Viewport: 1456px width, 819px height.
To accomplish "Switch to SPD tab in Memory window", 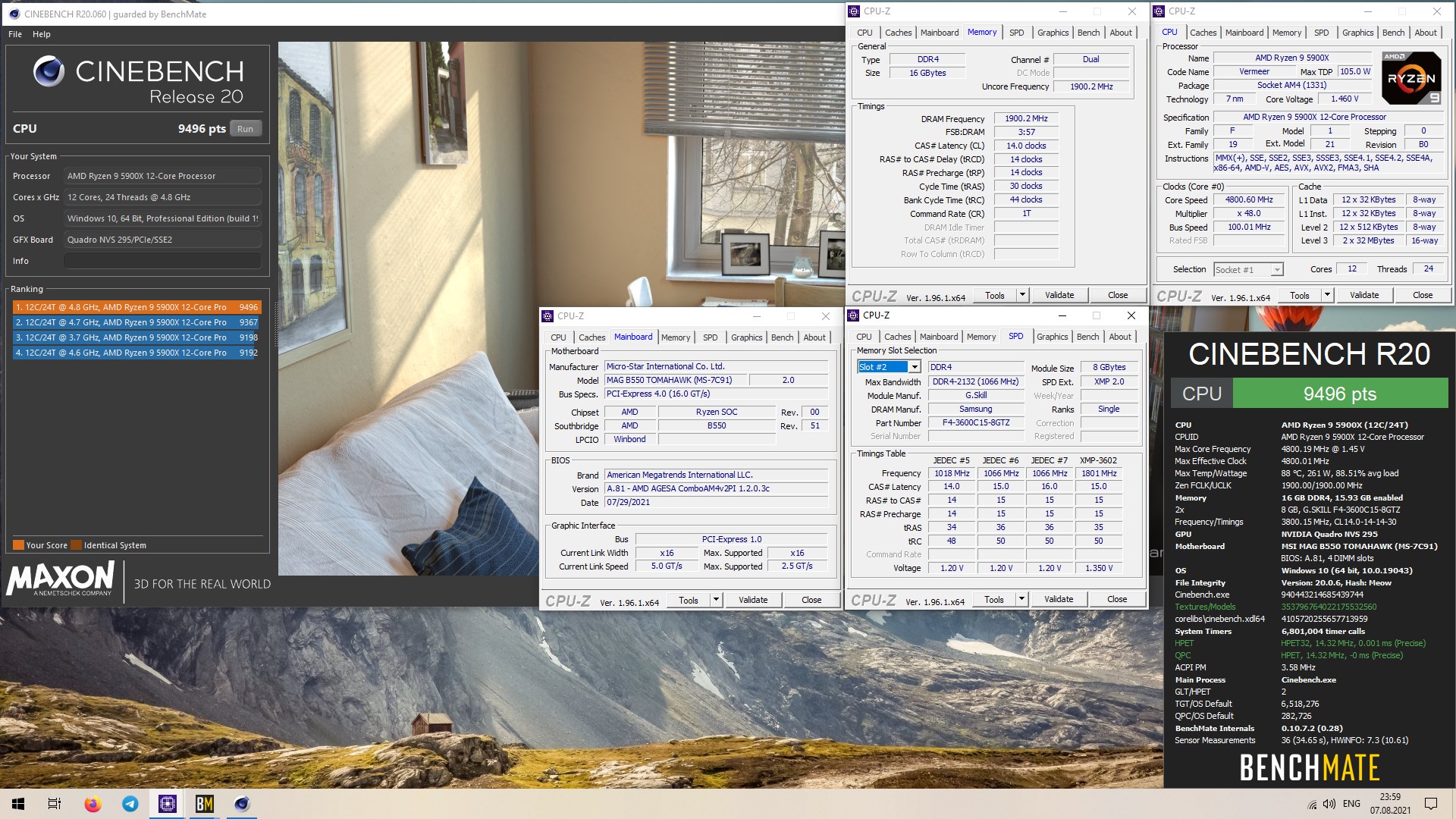I will [1016, 33].
